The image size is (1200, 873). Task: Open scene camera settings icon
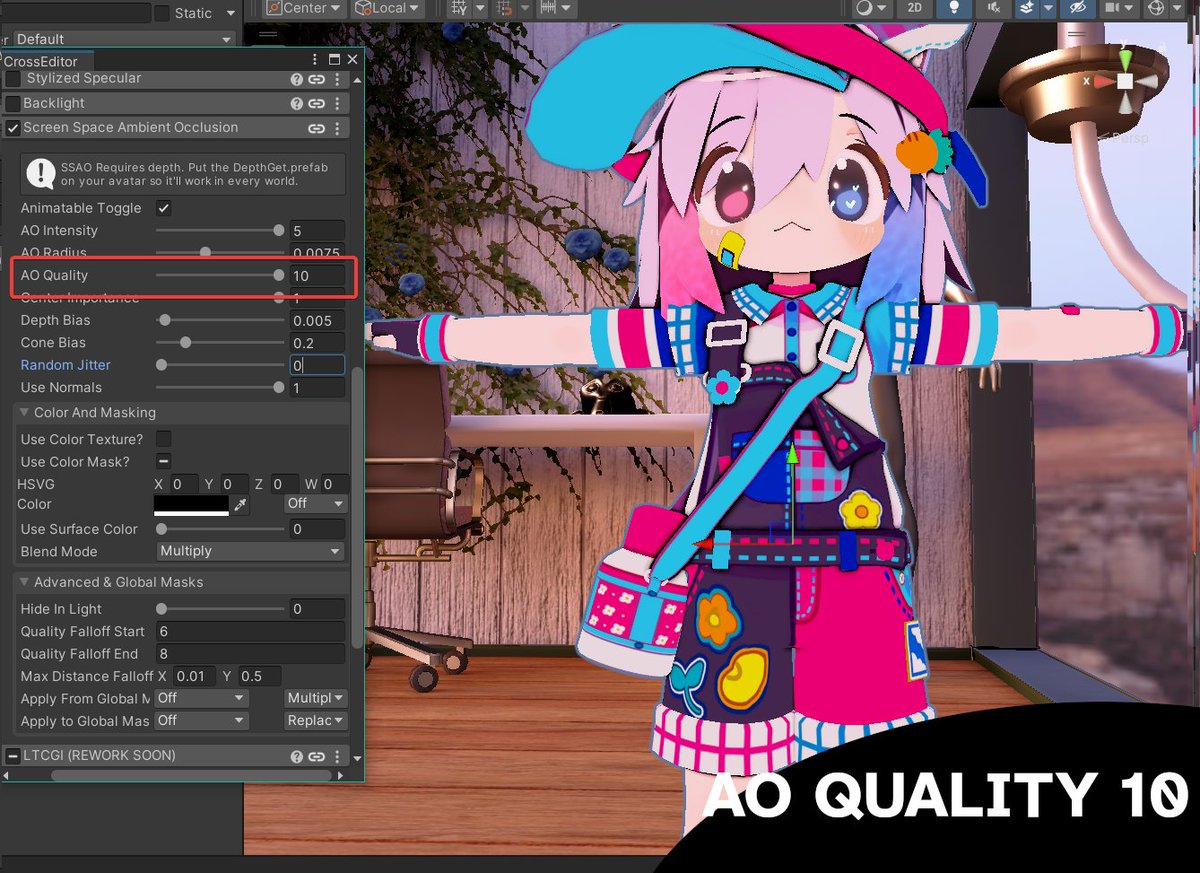(1111, 8)
